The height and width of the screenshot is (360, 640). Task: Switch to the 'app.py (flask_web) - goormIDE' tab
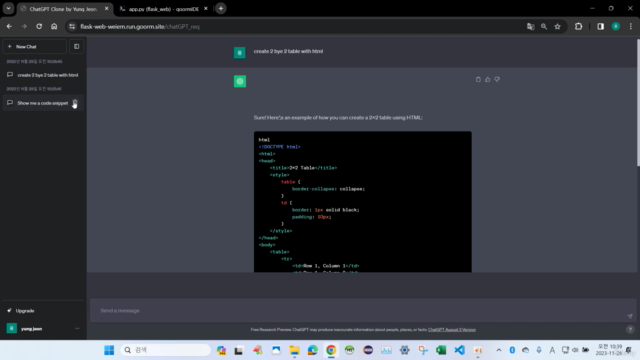click(163, 9)
